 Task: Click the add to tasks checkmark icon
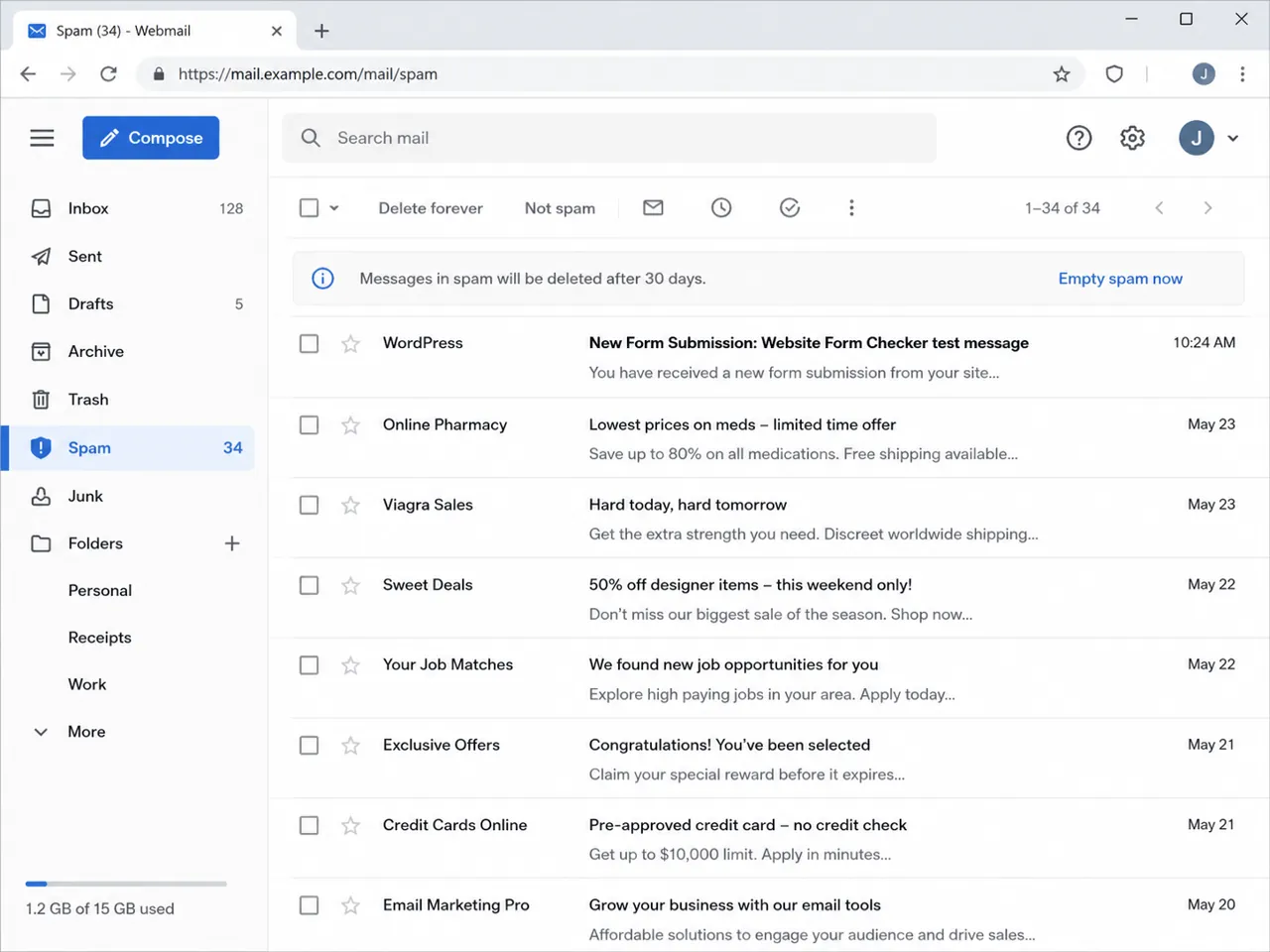coord(790,207)
